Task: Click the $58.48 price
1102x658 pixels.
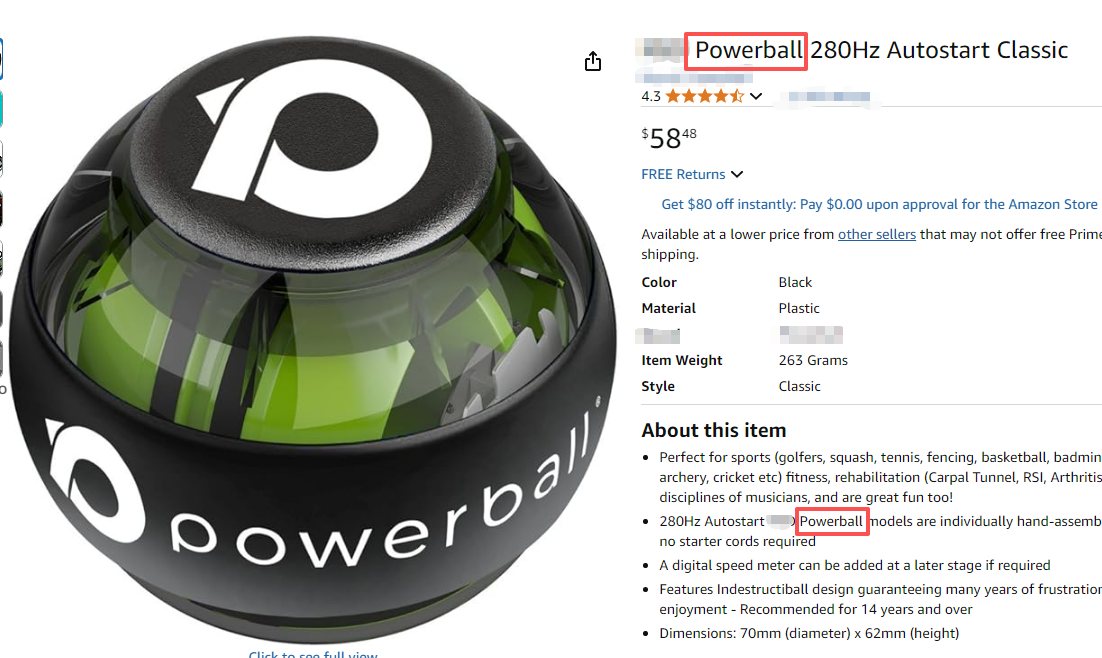Action: [x=669, y=138]
